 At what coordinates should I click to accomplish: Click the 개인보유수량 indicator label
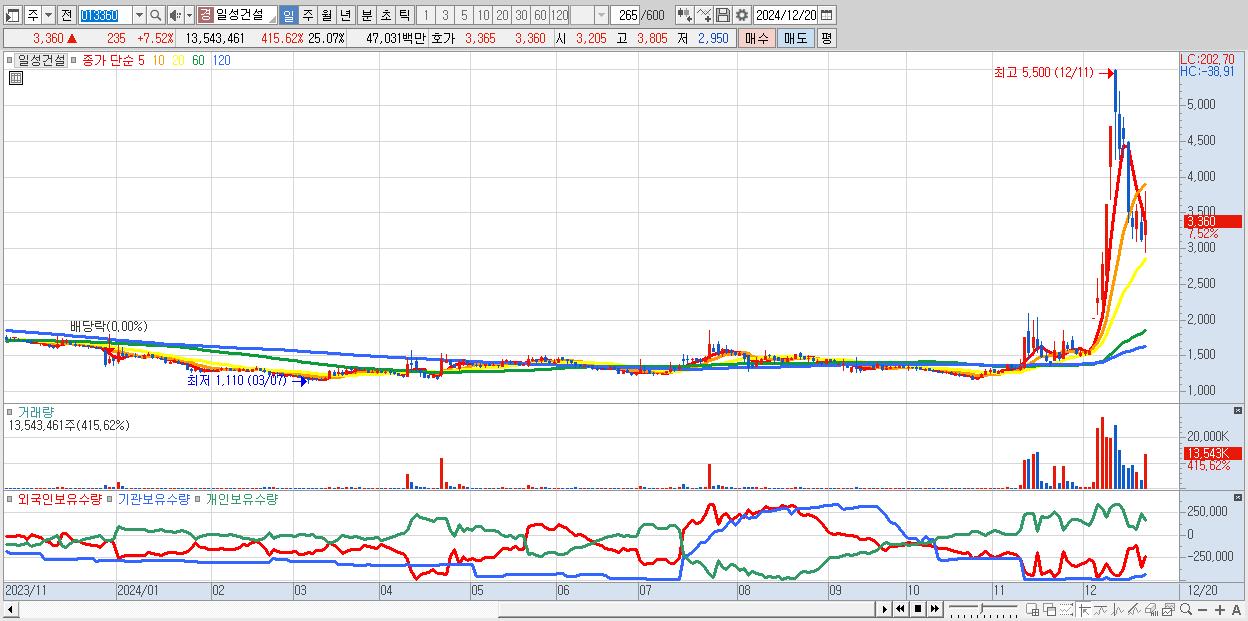coord(241,498)
